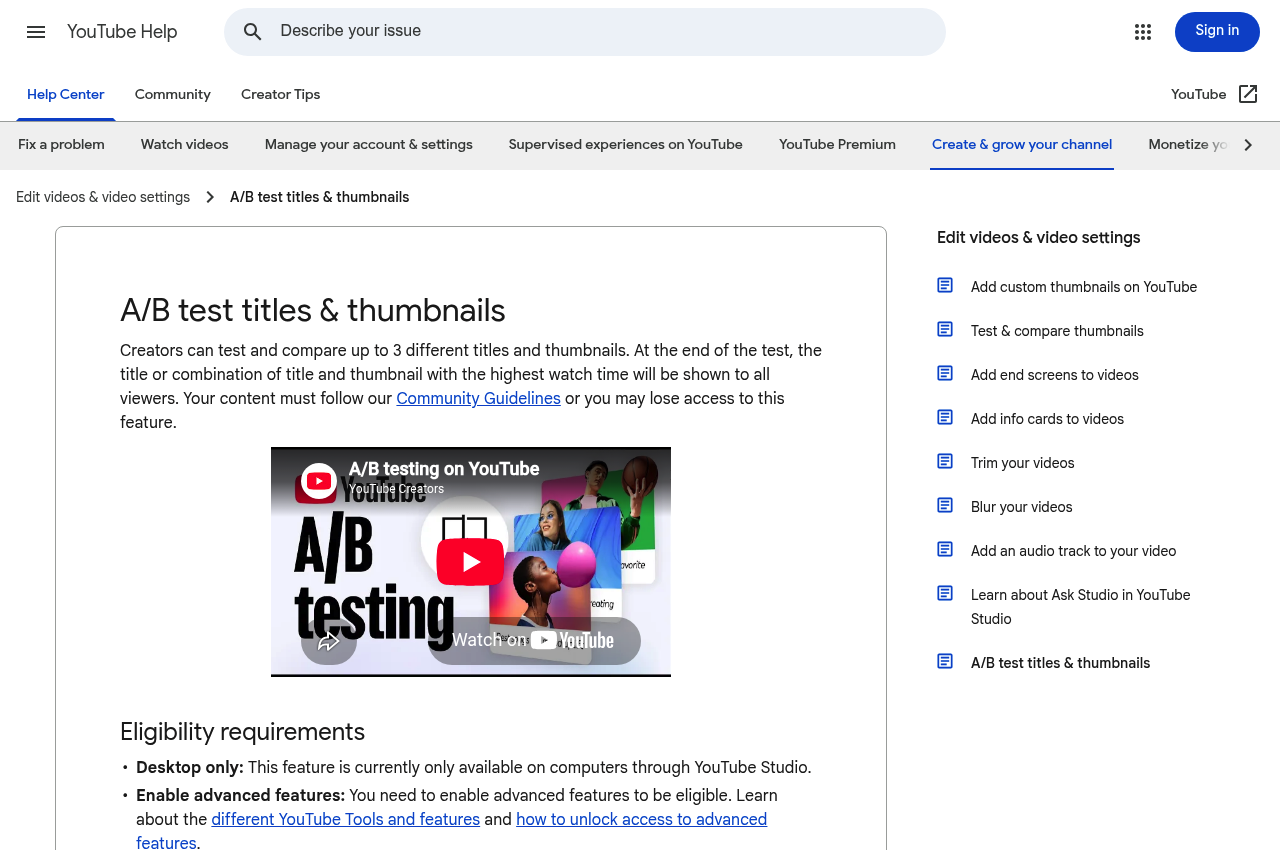Click article icon beside Trim your videos

click(945, 461)
